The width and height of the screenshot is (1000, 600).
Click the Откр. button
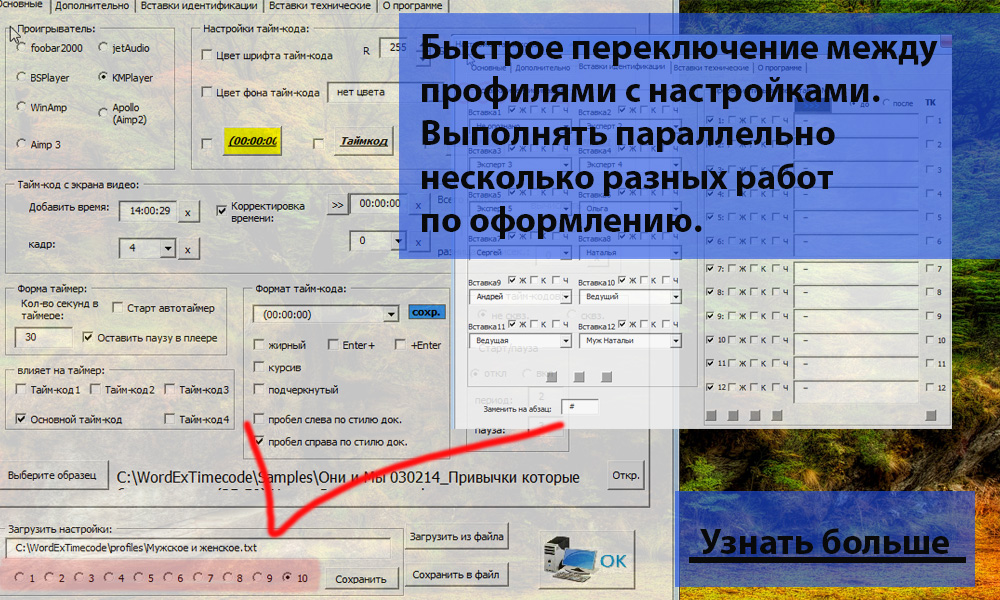tap(626, 476)
